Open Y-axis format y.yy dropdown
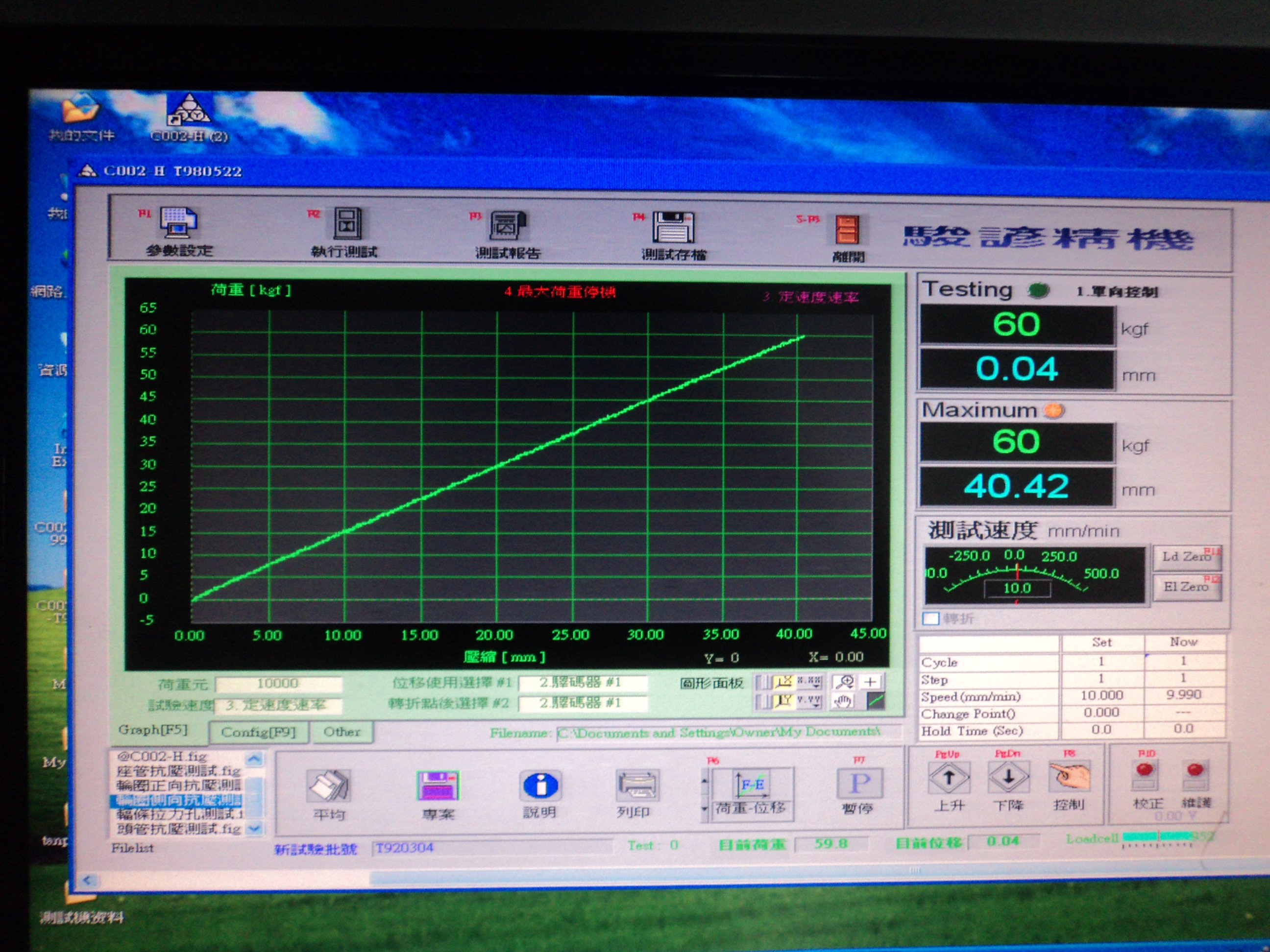 click(809, 701)
